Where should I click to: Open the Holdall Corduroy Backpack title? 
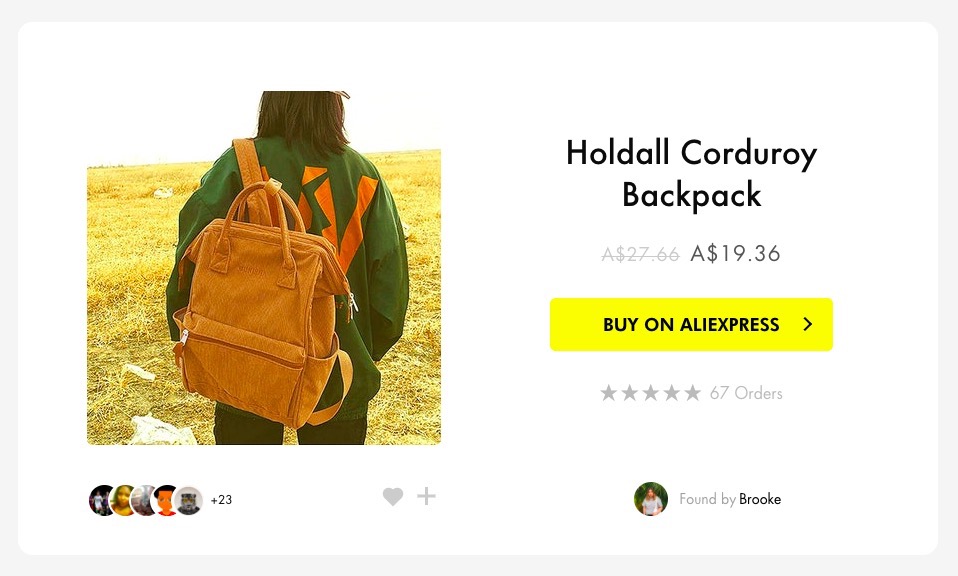click(691, 173)
